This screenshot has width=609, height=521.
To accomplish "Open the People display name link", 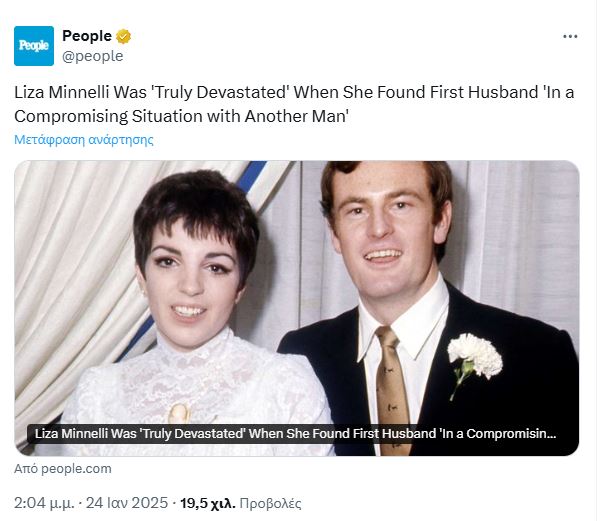I will pyautogui.click(x=87, y=37).
